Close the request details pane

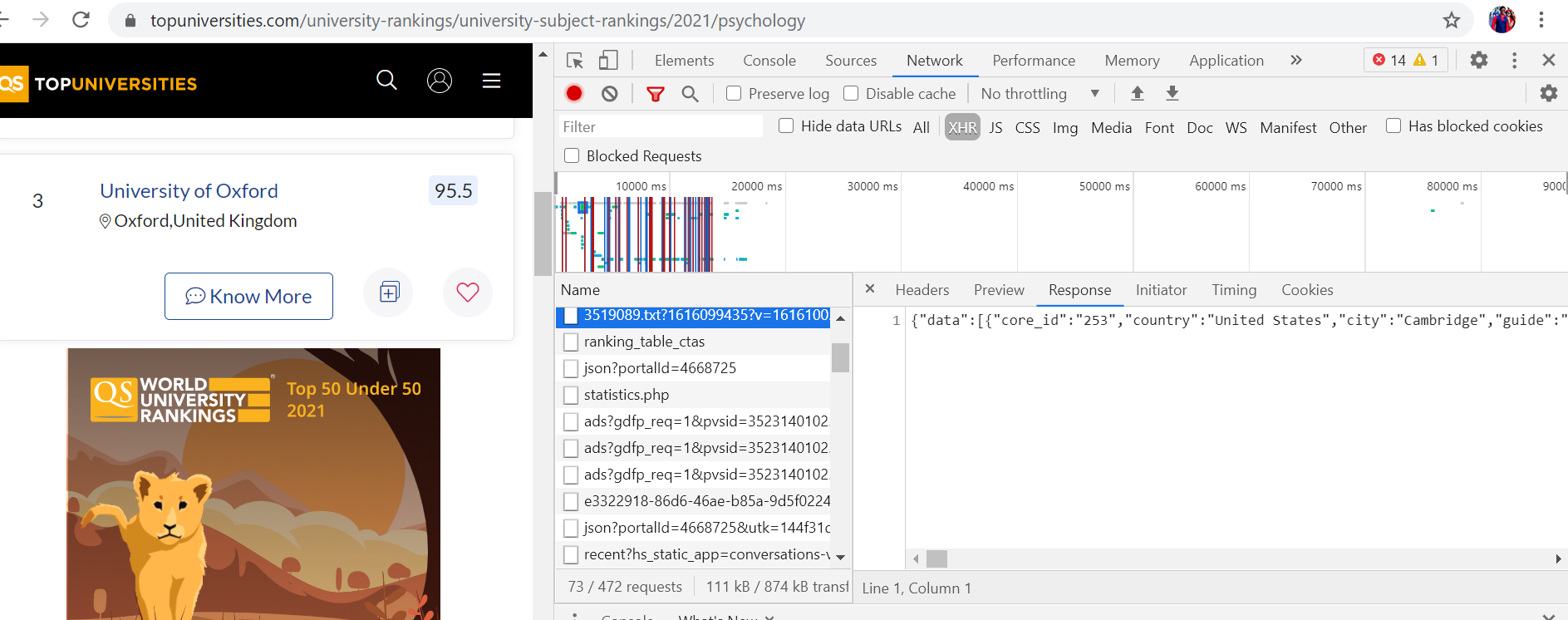pos(870,289)
